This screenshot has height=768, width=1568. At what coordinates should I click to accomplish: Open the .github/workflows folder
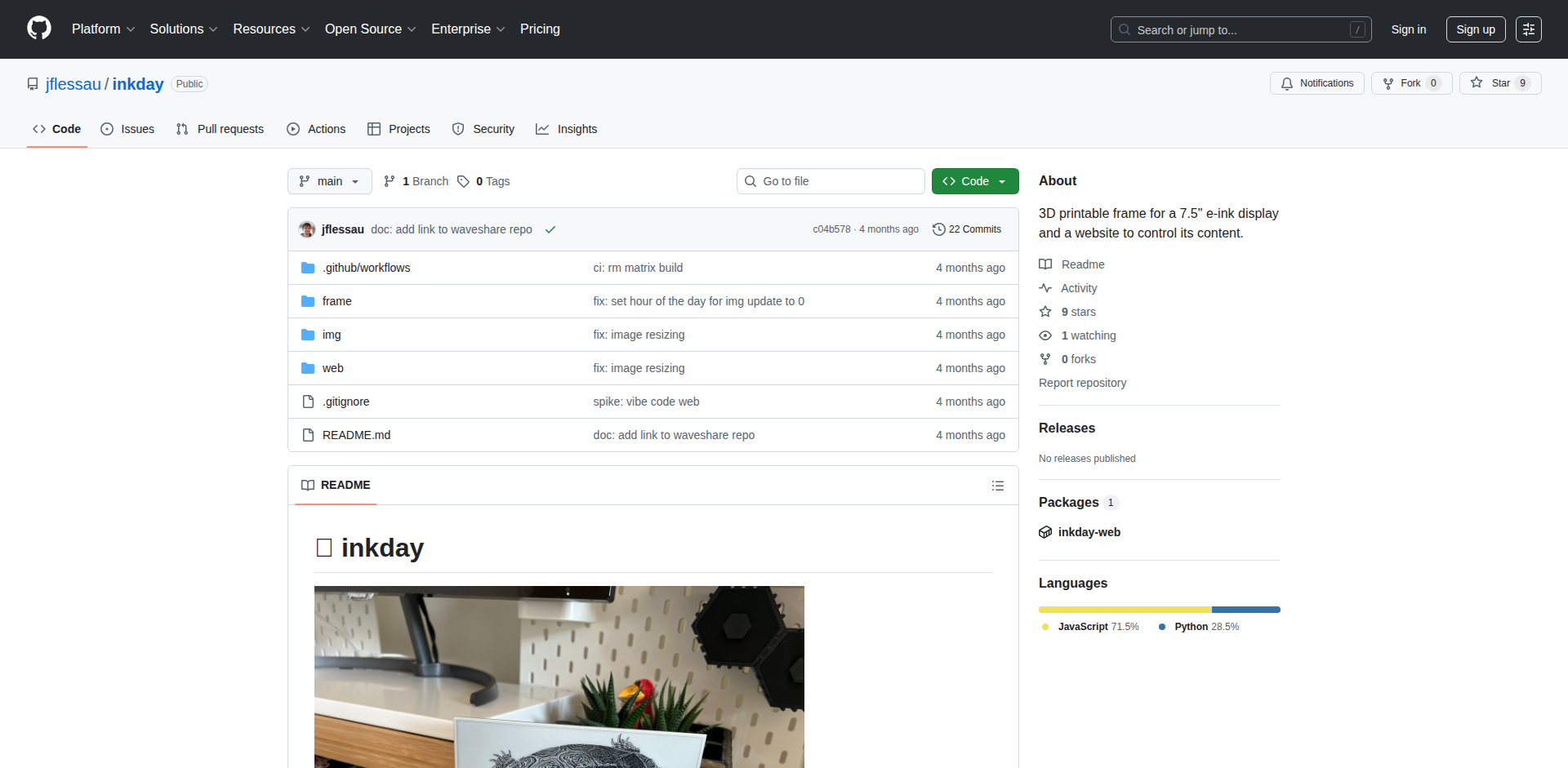366,268
